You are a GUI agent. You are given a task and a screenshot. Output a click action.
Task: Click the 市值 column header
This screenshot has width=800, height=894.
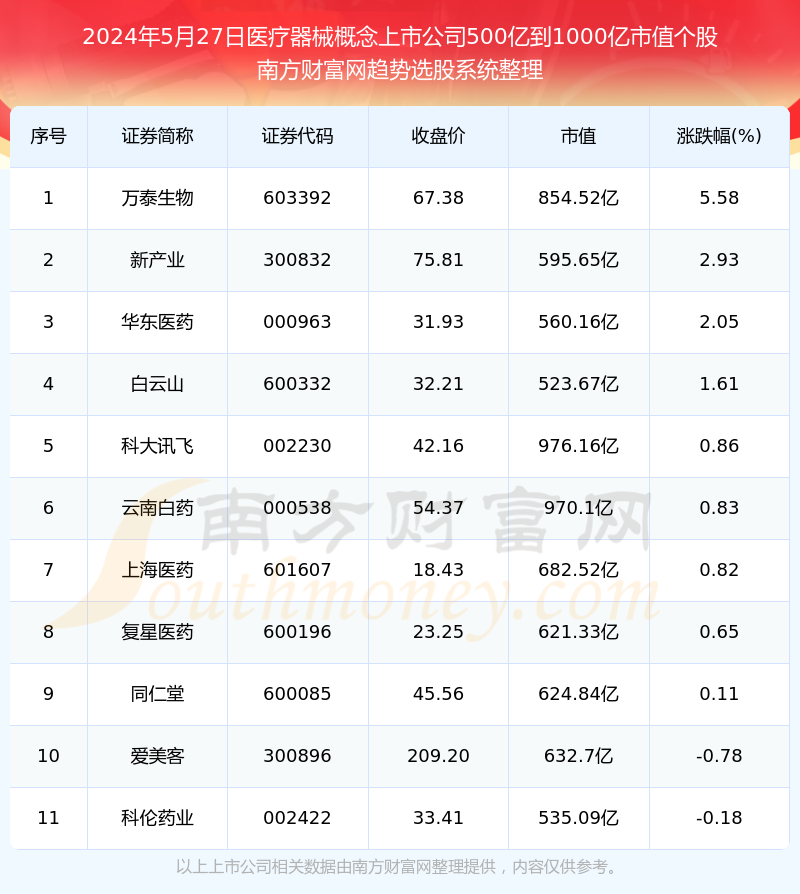tap(579, 136)
